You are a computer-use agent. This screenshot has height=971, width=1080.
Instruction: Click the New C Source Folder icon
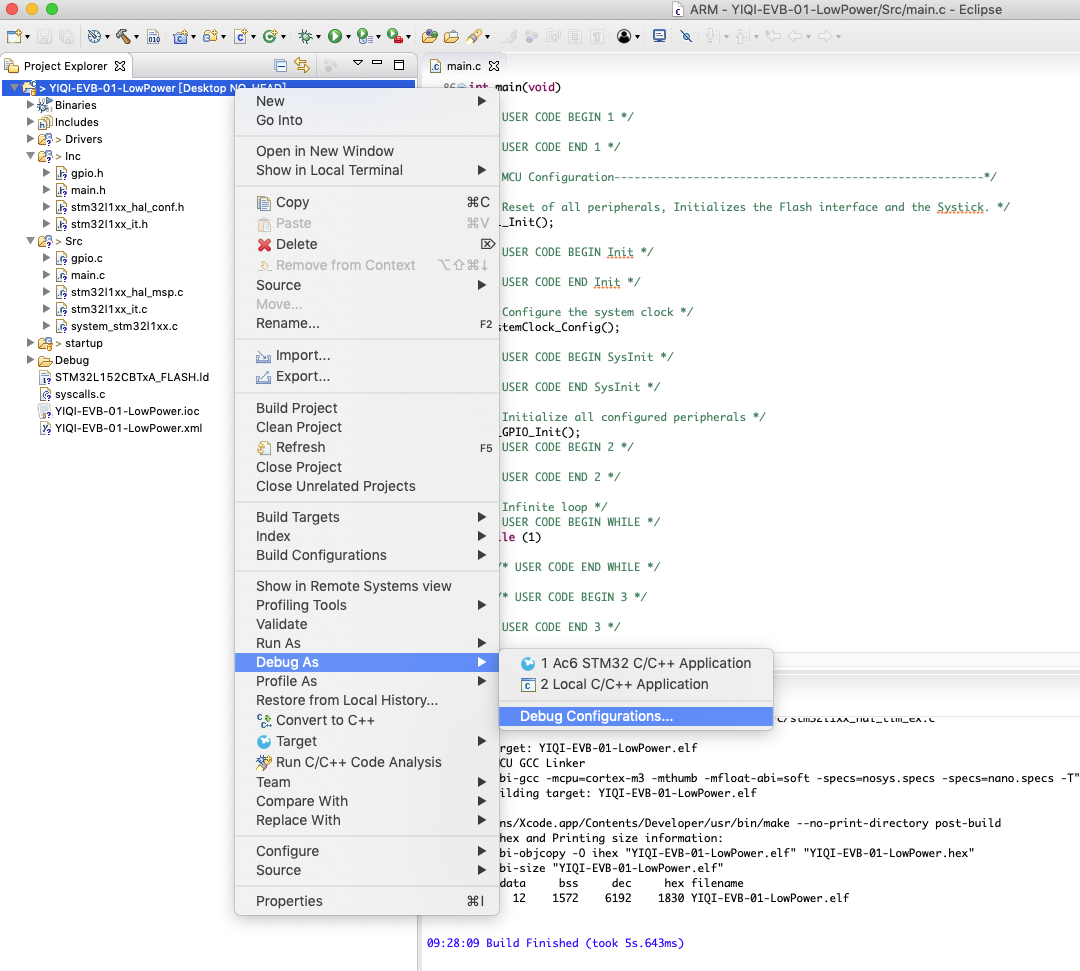coord(211,36)
